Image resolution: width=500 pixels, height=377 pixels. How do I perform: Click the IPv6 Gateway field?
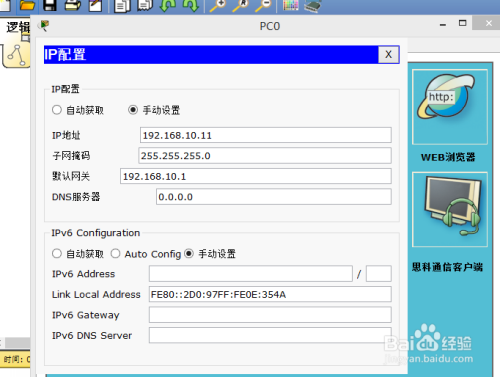270,315
